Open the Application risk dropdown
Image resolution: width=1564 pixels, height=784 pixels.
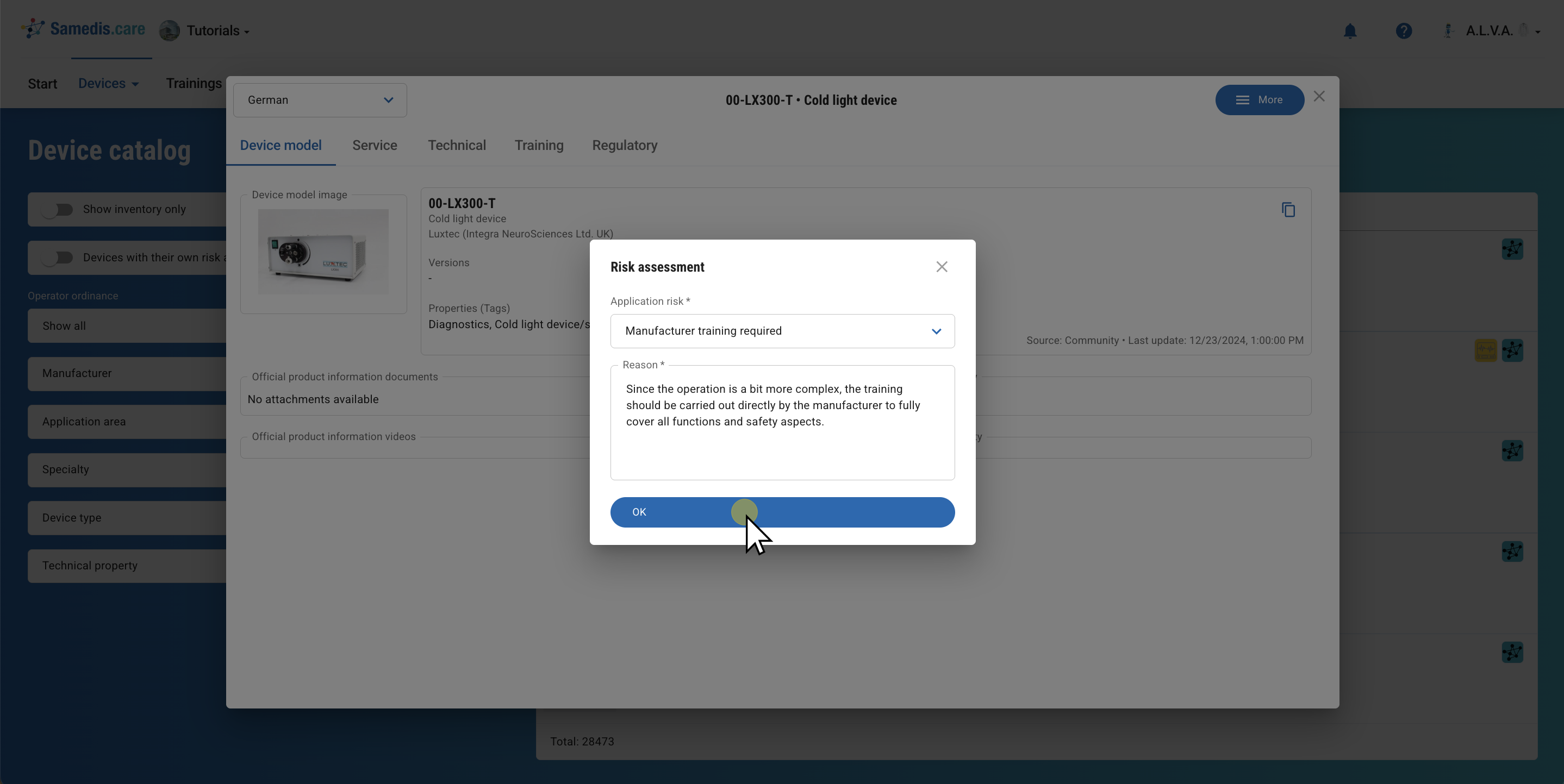[x=782, y=331]
